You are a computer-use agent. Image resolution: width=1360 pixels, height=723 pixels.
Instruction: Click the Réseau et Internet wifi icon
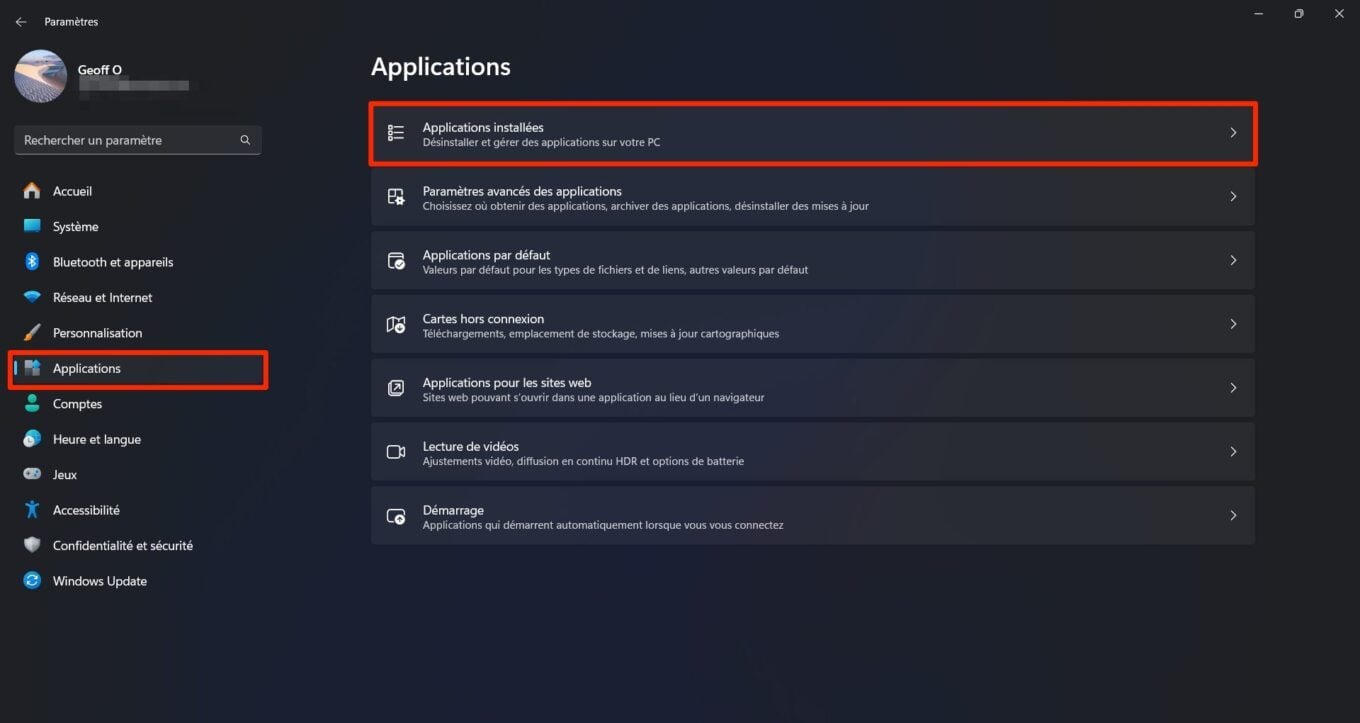(x=32, y=297)
